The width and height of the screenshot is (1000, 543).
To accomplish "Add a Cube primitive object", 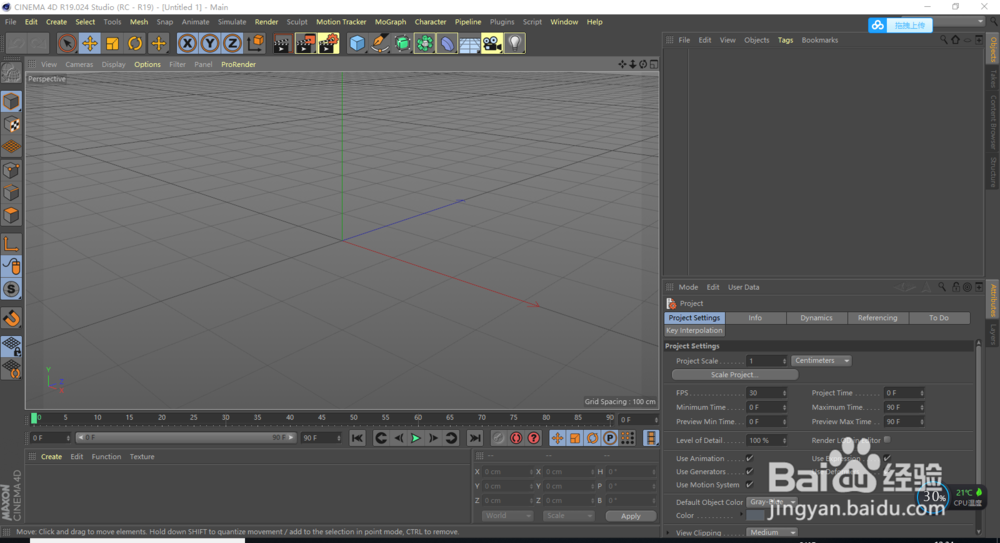I will pyautogui.click(x=357, y=43).
